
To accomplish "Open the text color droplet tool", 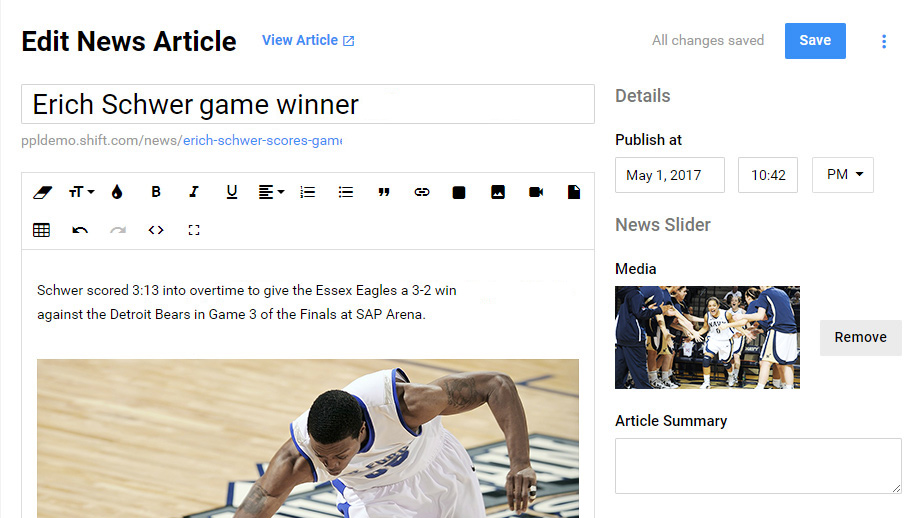I will (117, 192).
